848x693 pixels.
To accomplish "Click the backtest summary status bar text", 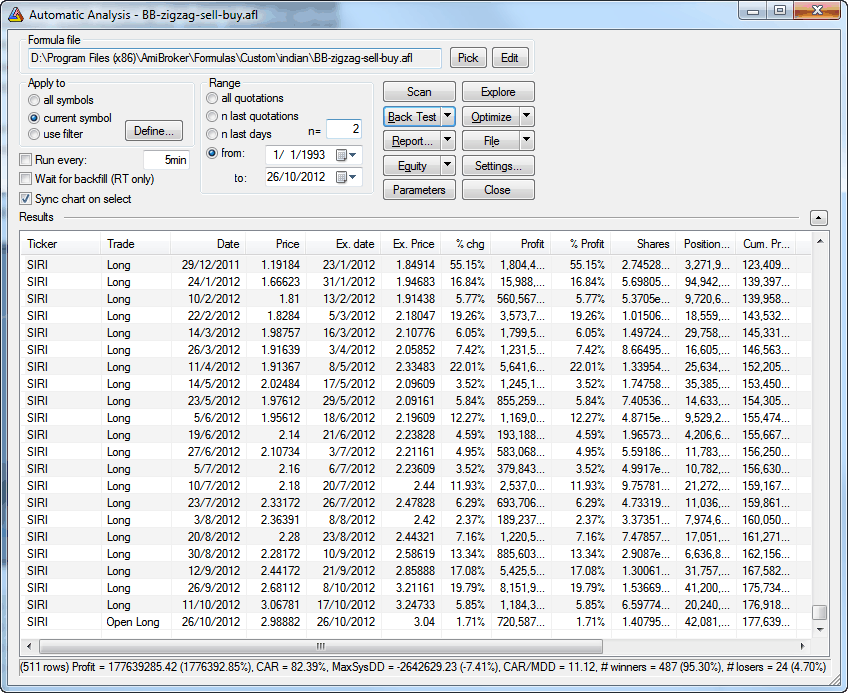I will click(423, 667).
